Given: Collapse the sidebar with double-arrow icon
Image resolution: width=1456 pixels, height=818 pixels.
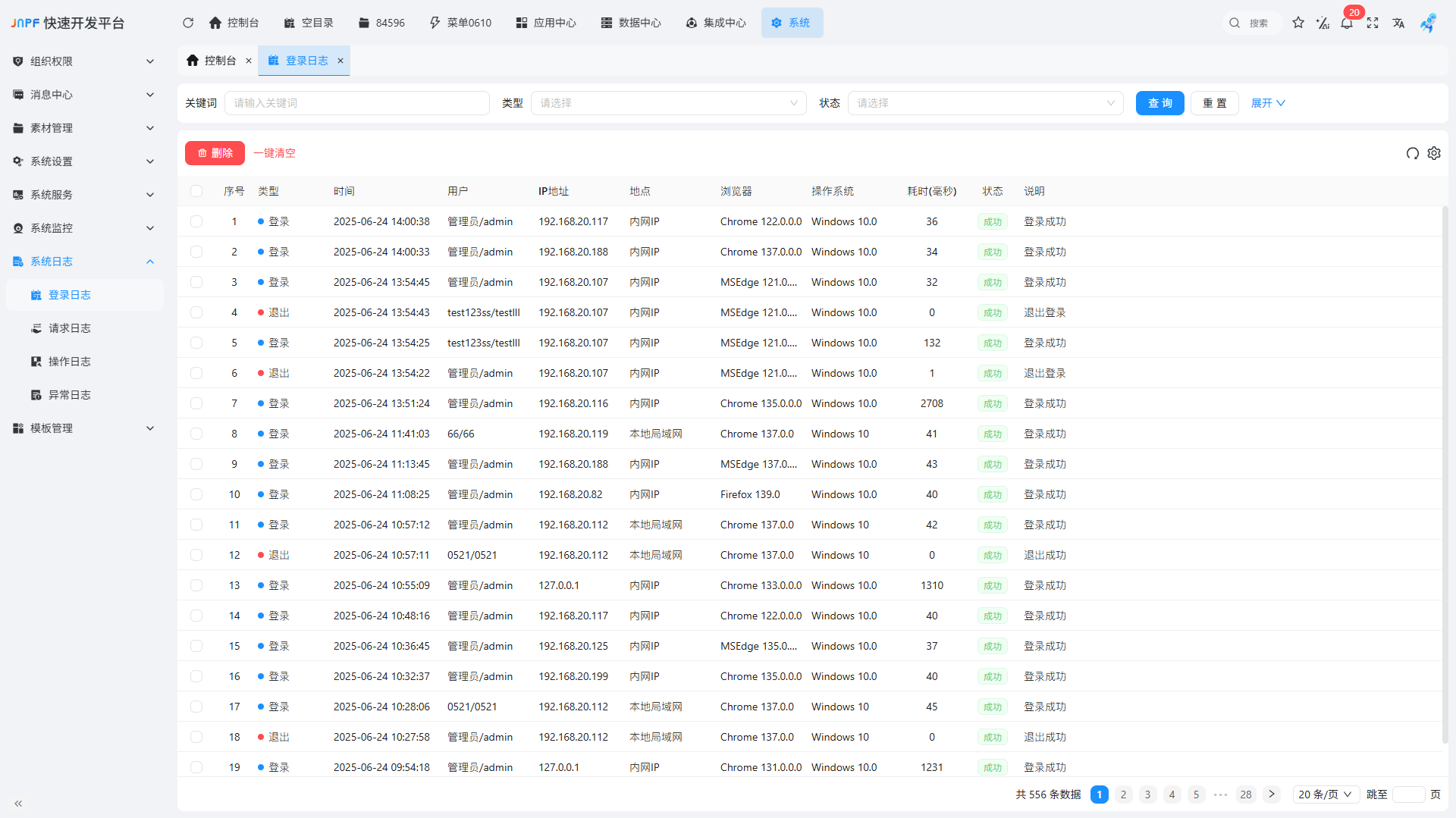Looking at the screenshot, I should (x=18, y=804).
